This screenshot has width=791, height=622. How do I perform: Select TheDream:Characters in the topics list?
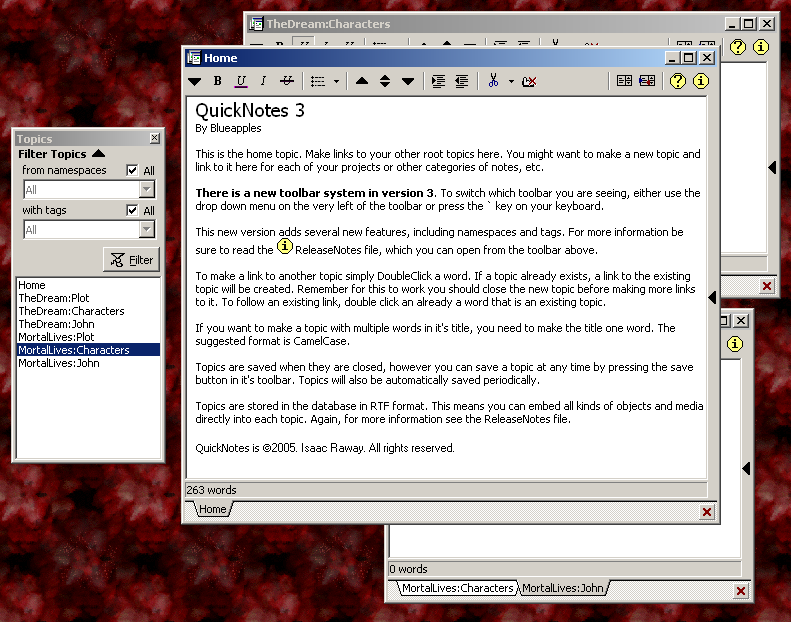88,311
